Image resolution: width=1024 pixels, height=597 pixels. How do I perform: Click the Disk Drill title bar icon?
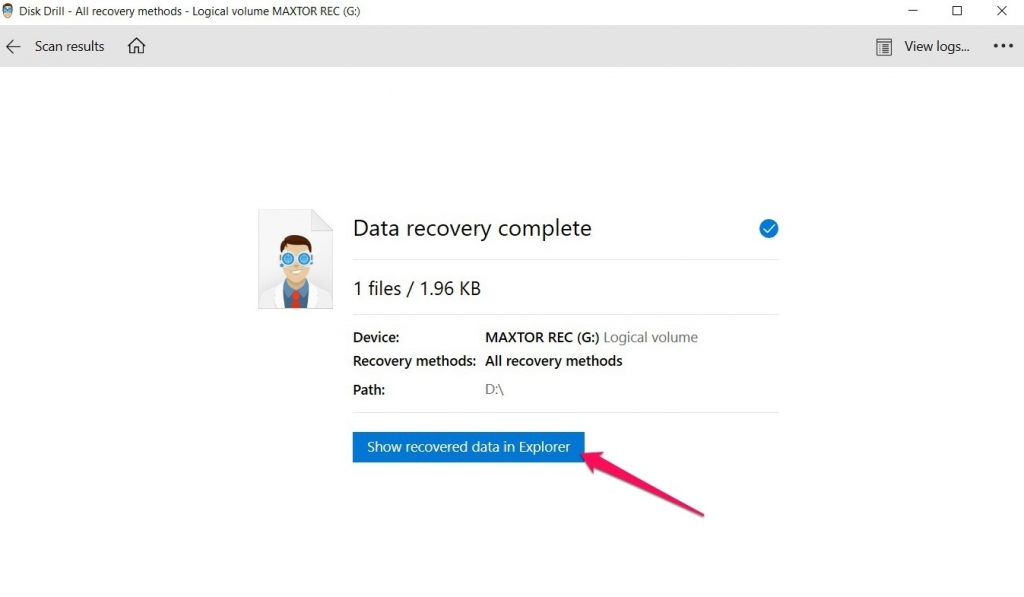(x=8, y=10)
